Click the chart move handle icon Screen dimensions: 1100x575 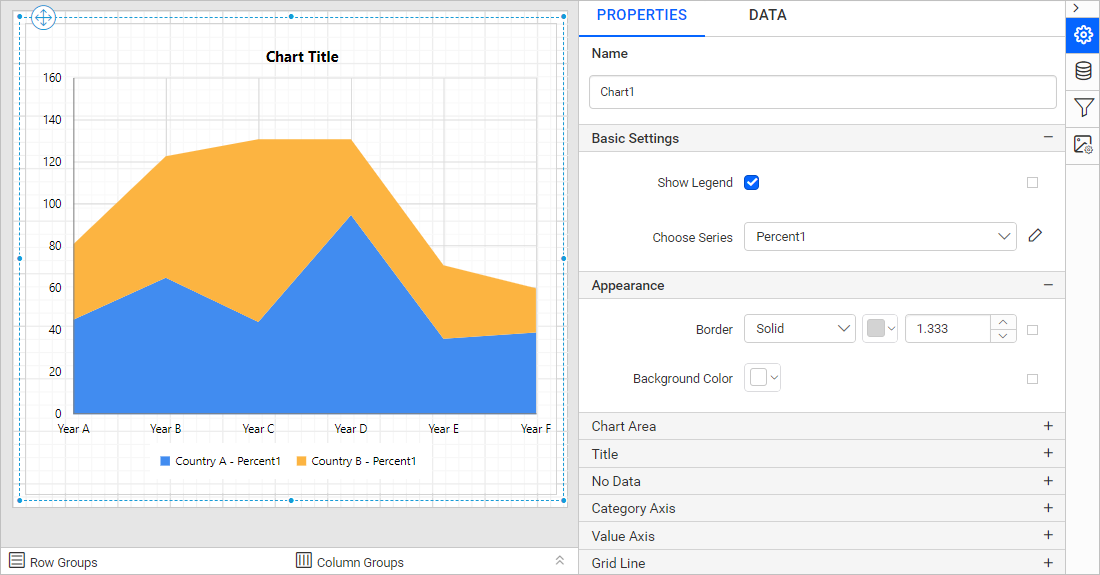43,18
